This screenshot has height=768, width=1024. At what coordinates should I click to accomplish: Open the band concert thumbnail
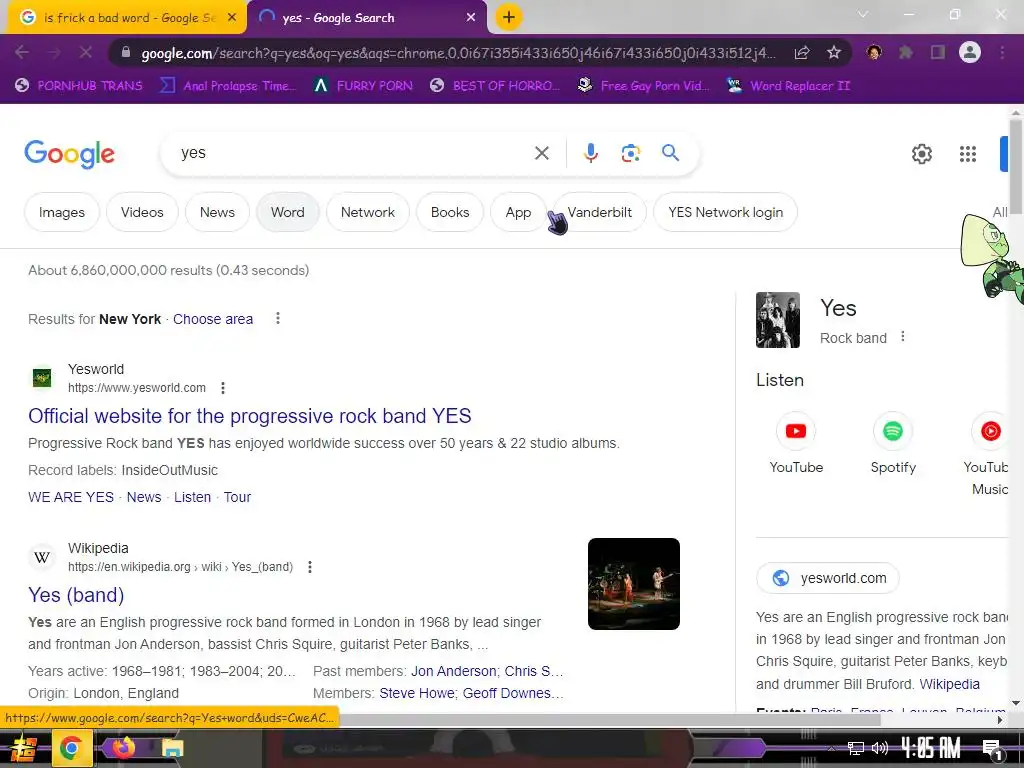pos(633,584)
